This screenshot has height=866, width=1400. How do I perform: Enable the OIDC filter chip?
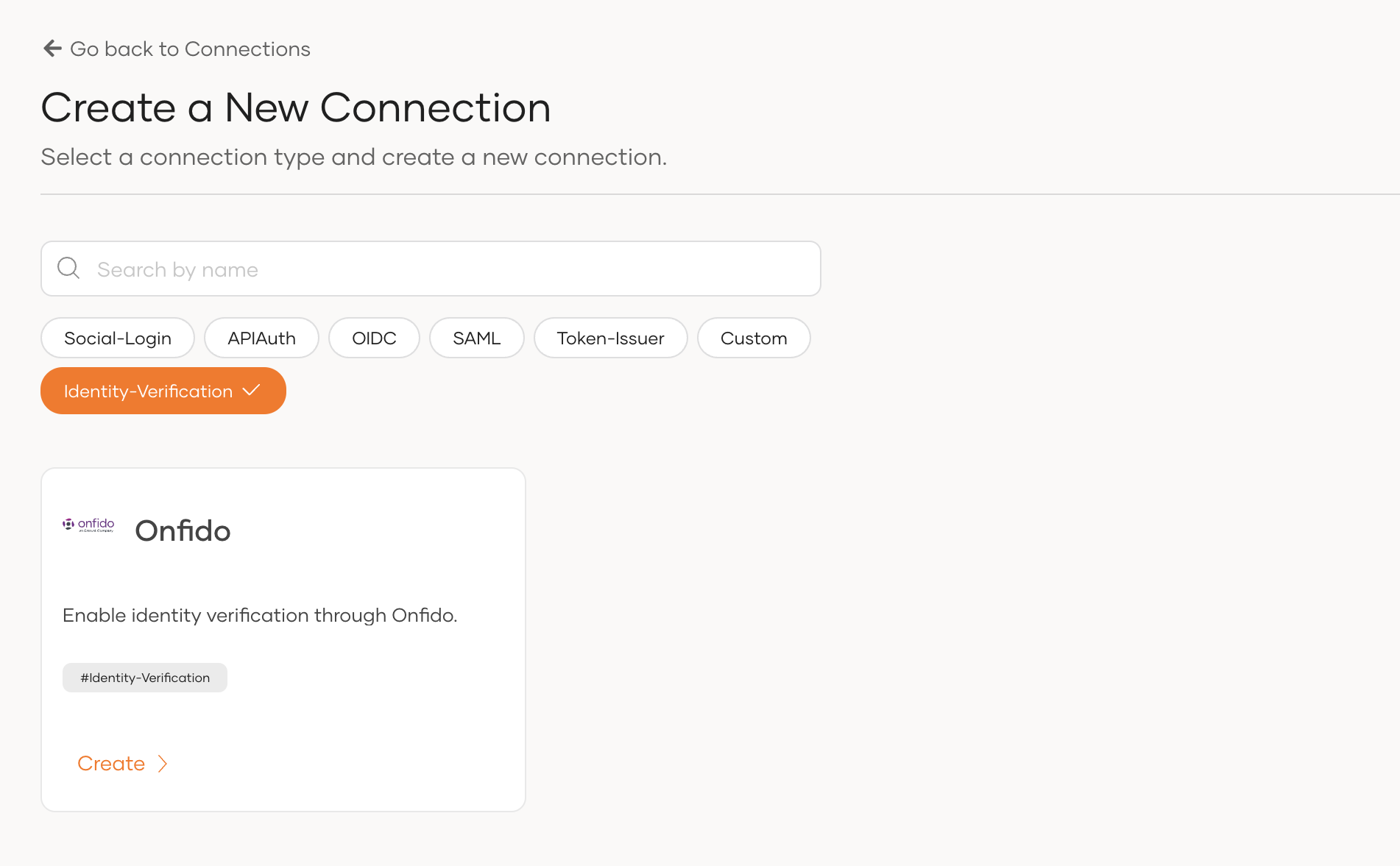374,338
